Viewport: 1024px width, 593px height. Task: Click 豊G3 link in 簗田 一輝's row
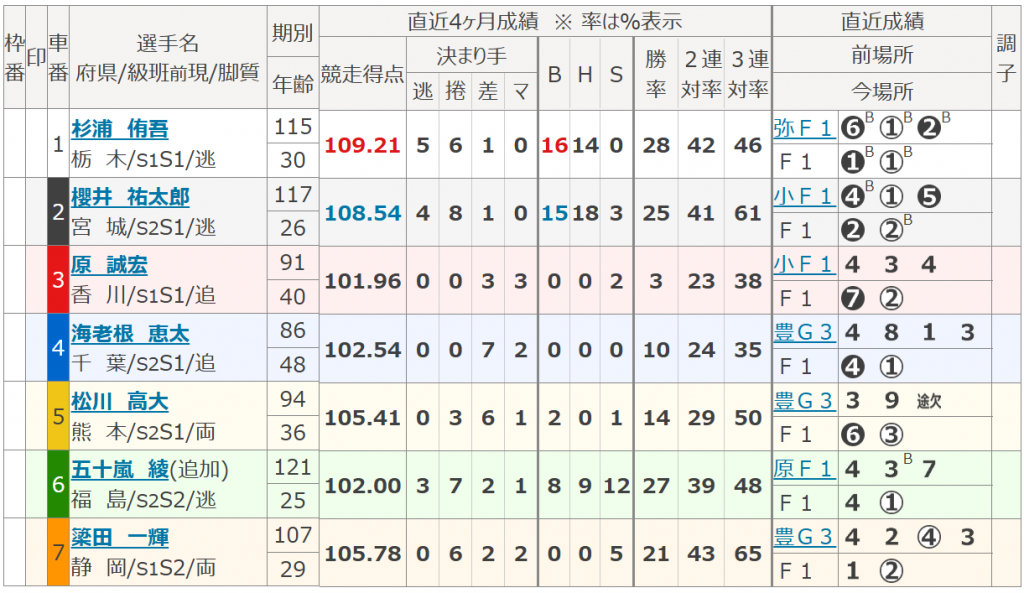(803, 537)
